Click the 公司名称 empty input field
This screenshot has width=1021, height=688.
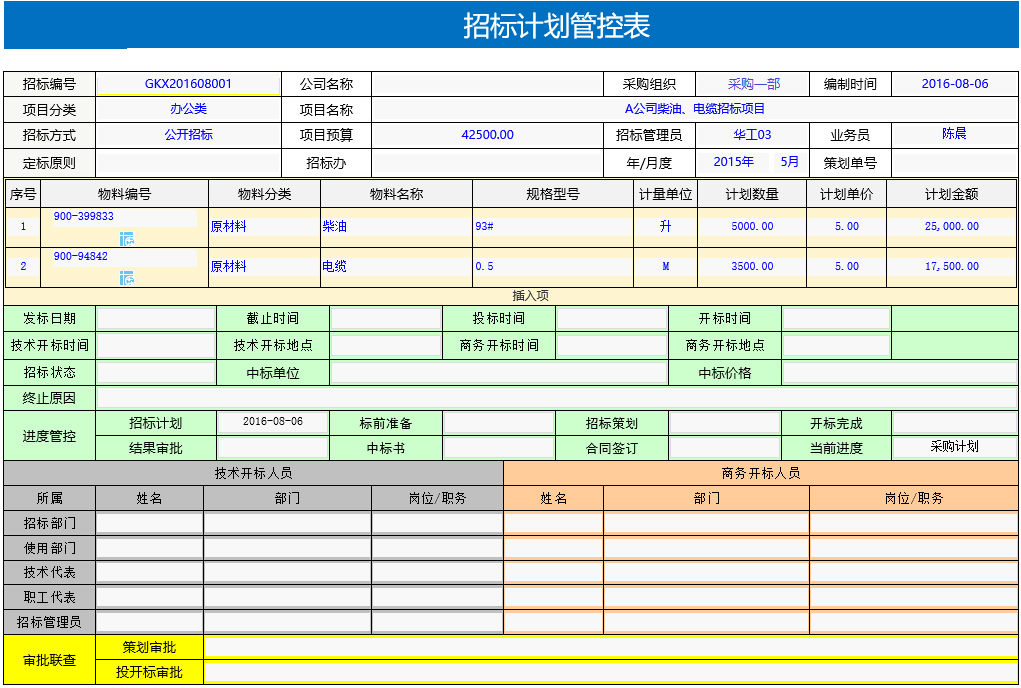point(487,84)
